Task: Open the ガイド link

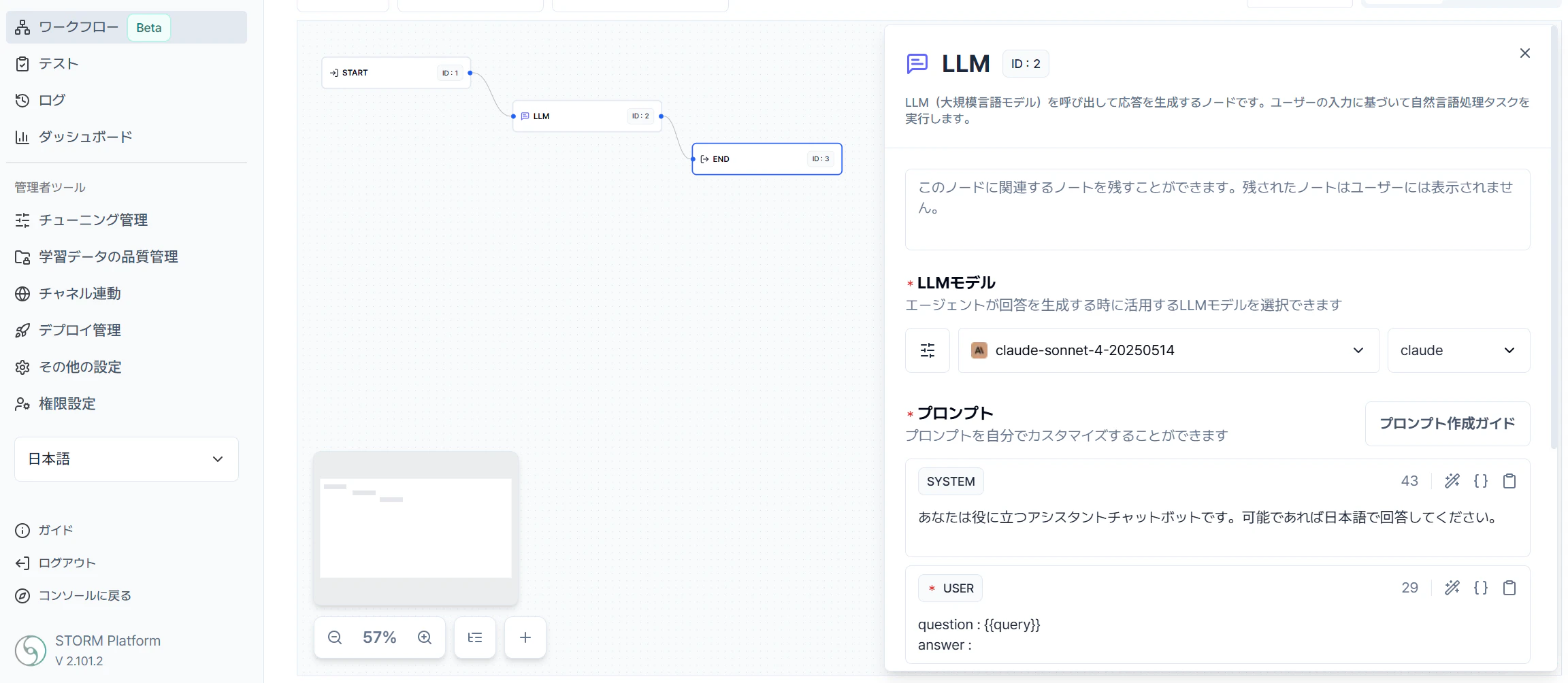Action: click(44, 531)
